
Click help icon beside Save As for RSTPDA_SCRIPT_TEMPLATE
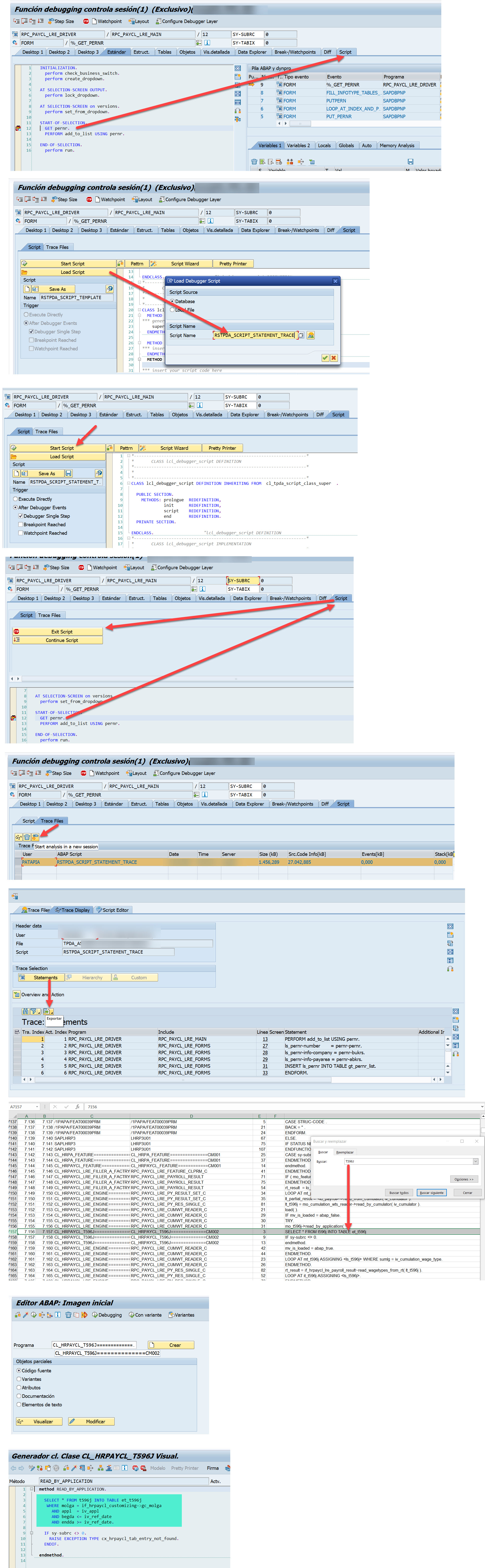coord(110,289)
